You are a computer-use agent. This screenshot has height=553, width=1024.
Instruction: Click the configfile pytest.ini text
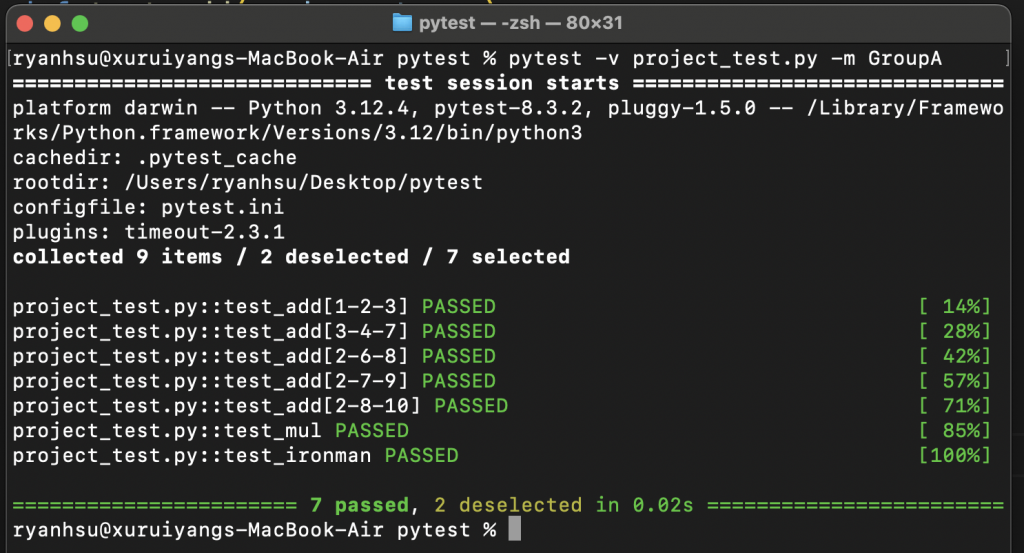click(x=148, y=207)
